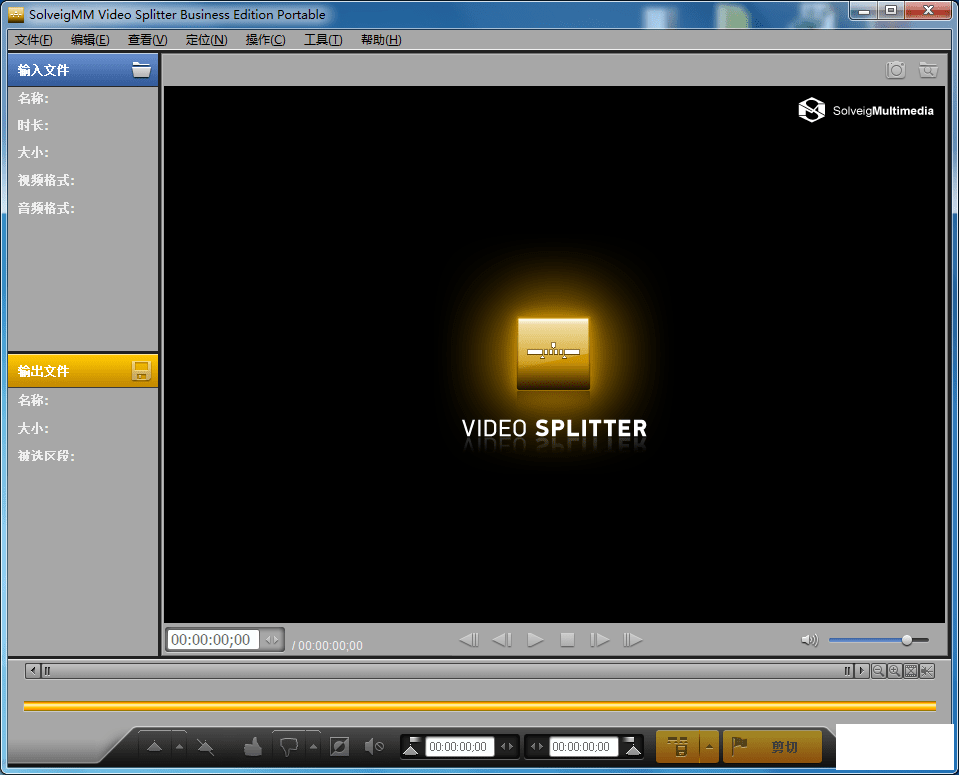The width and height of the screenshot is (959, 775).
Task: Zoom in the timeline
Action: point(894,671)
